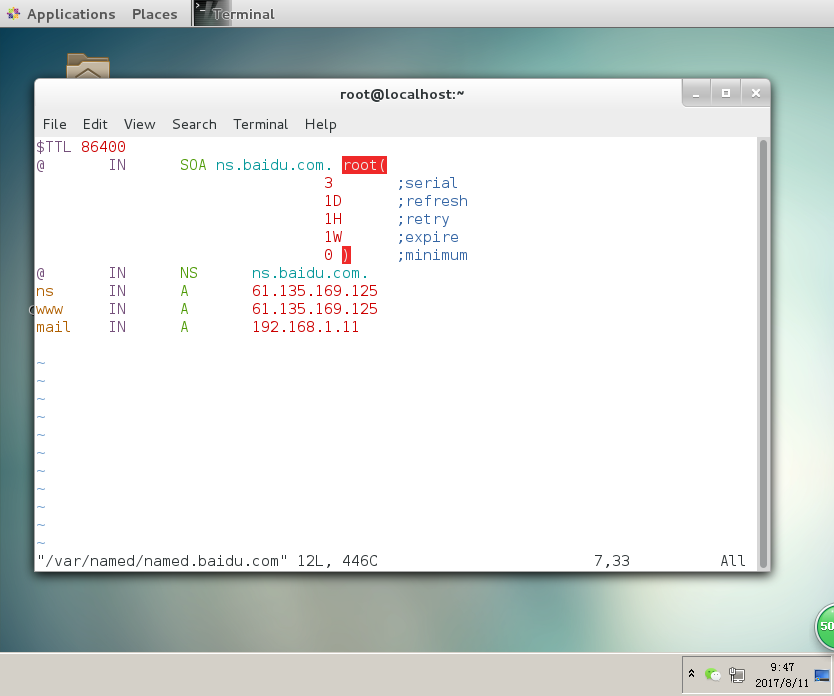Click the mail hostname entry
834x696 pixels.
(x=53, y=328)
